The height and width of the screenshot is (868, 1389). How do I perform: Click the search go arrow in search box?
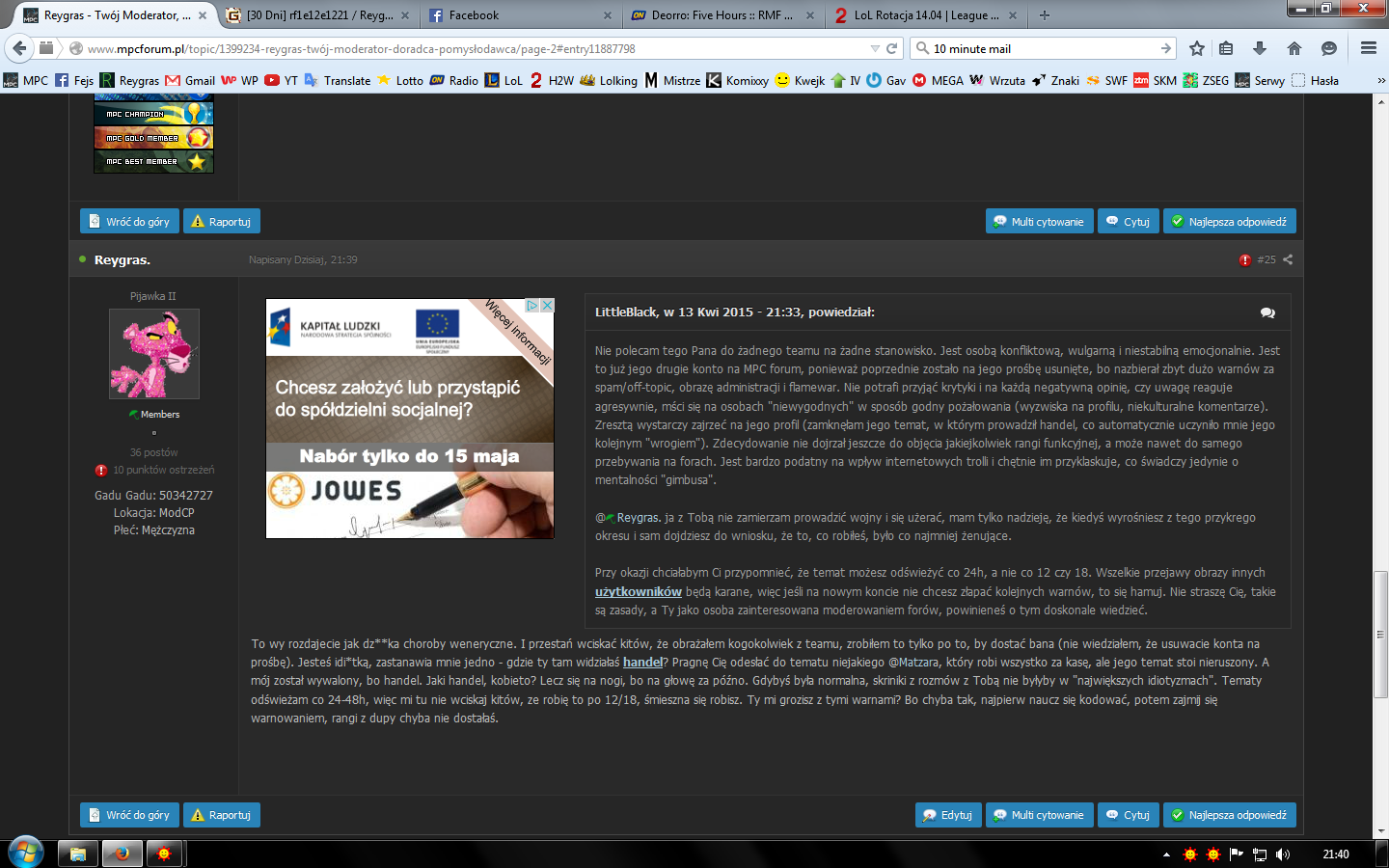tap(1166, 48)
